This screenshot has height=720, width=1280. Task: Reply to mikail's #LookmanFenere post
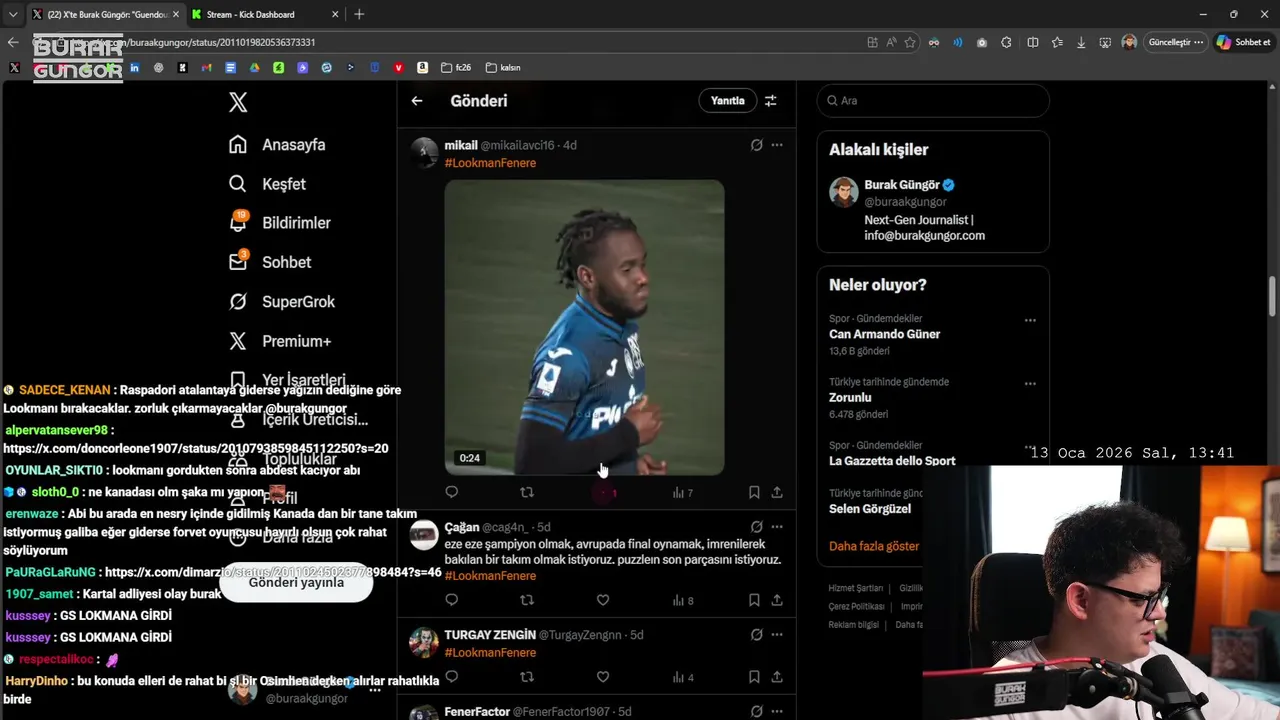point(451,492)
